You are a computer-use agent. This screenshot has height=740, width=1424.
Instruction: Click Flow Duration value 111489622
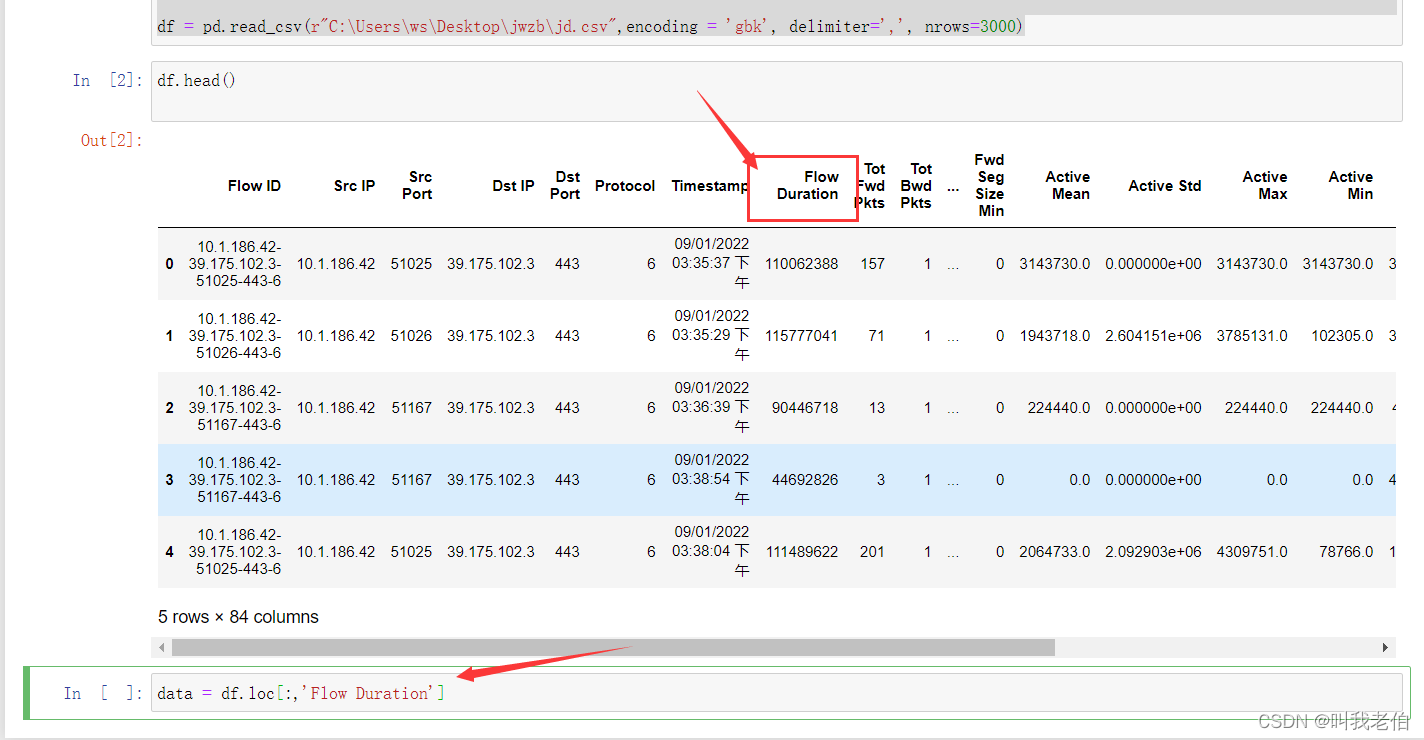click(802, 552)
